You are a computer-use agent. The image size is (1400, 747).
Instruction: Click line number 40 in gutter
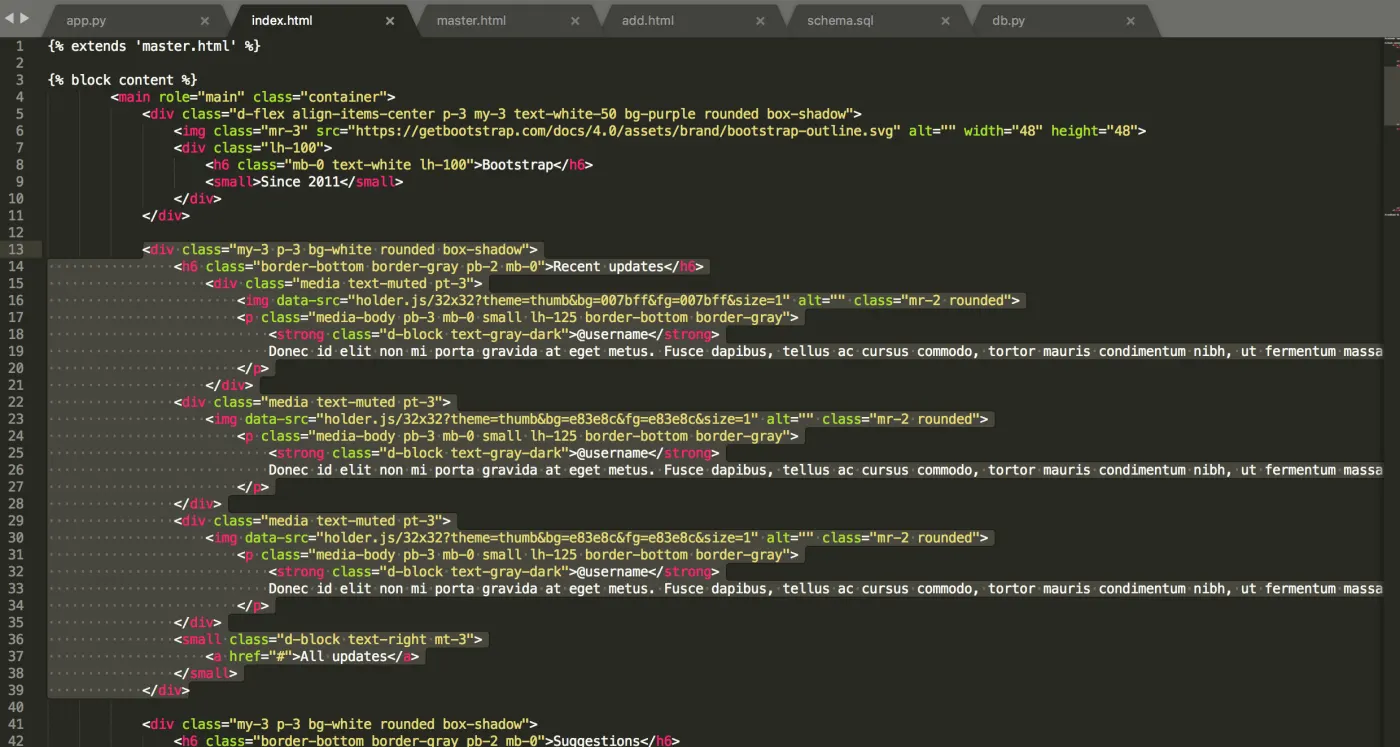point(16,707)
